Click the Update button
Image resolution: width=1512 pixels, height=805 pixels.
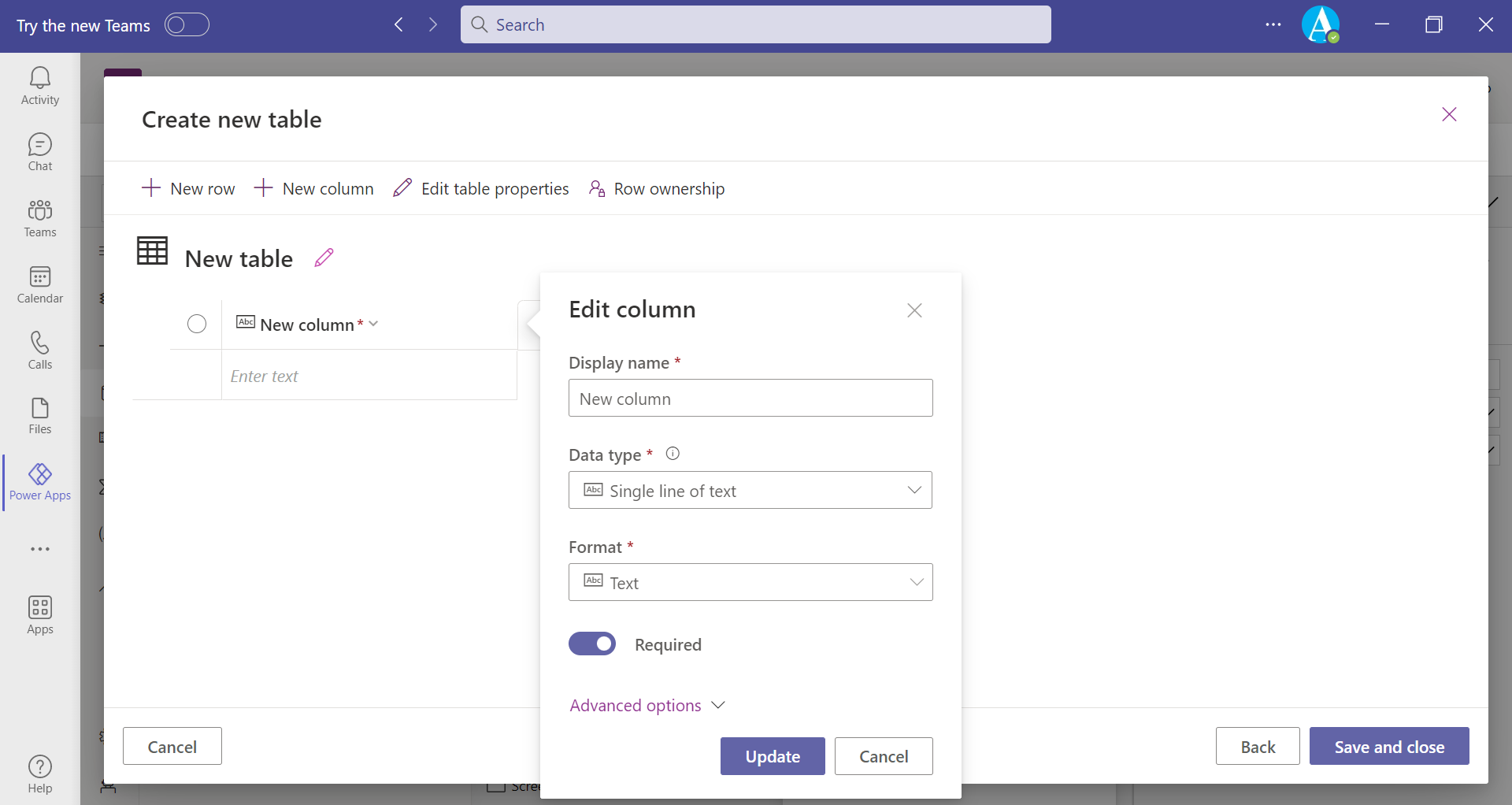point(772,756)
